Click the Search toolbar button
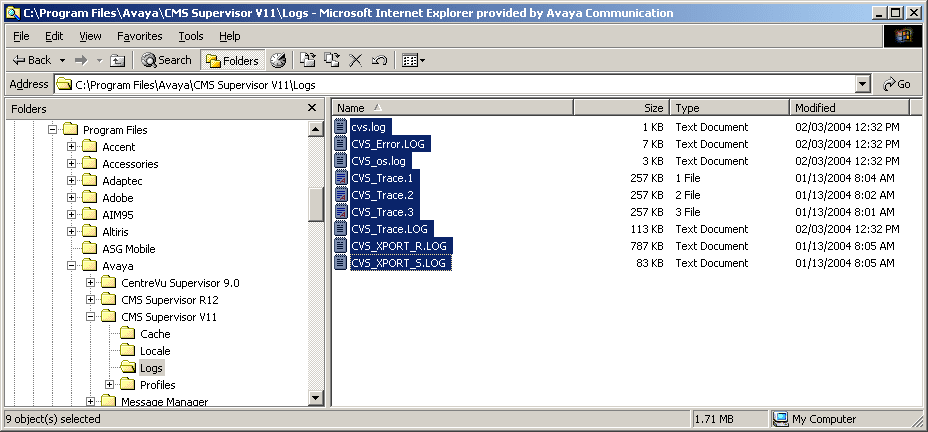This screenshot has height=432, width=928. [x=166, y=60]
